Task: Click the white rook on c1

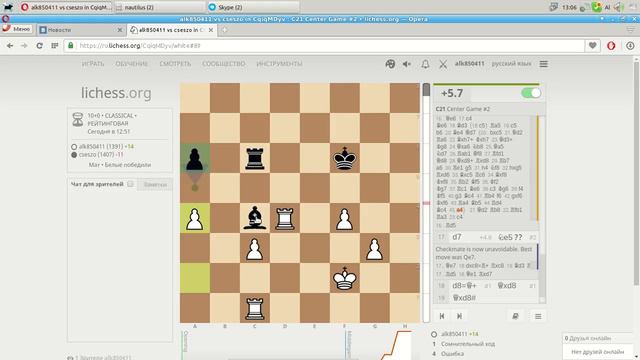Action: click(x=255, y=308)
